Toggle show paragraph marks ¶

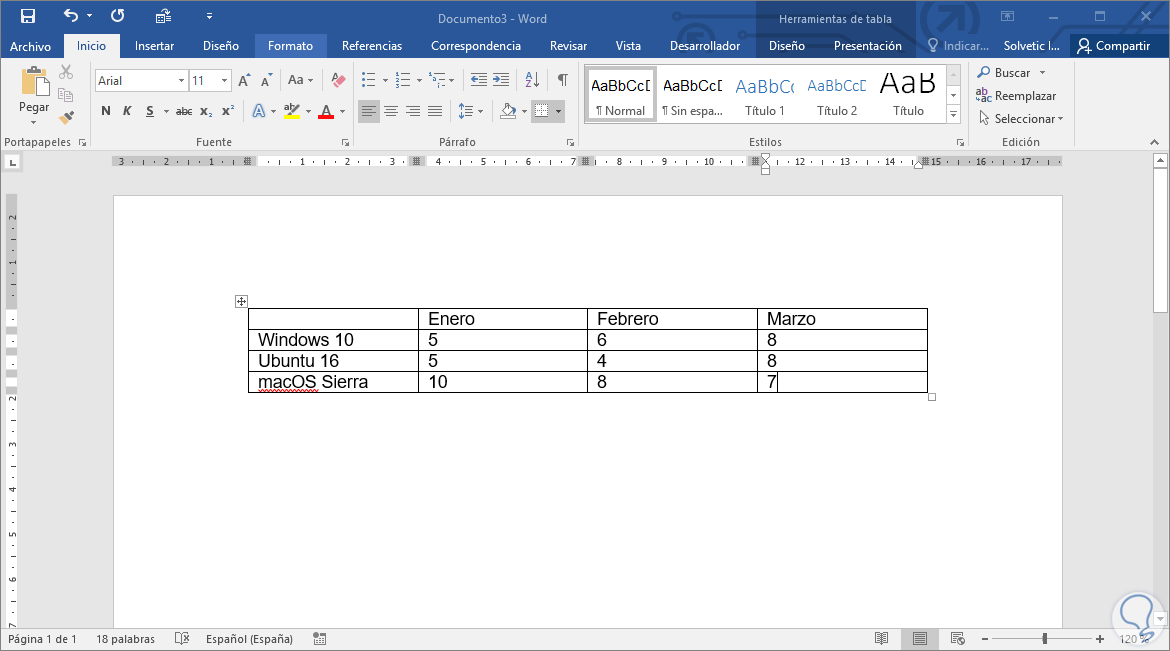tap(563, 79)
